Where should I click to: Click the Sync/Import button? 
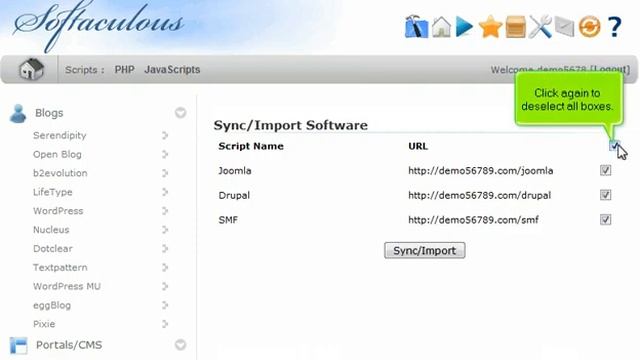point(424,250)
